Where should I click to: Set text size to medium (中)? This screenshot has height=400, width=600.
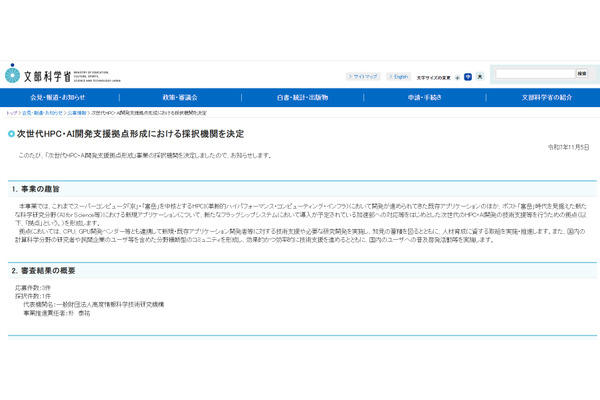[468, 77]
